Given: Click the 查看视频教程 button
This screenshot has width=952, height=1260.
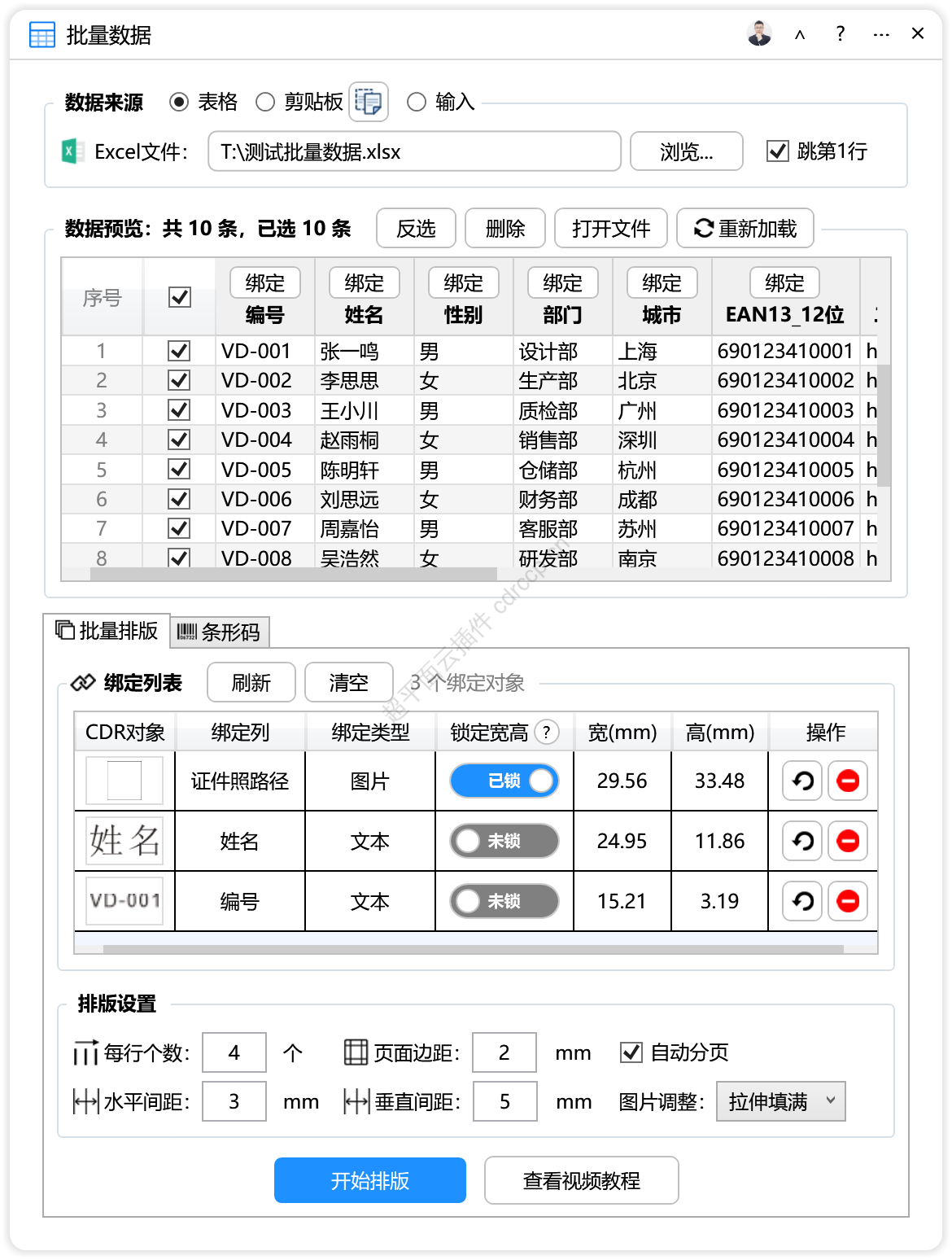Looking at the screenshot, I should point(582,1180).
